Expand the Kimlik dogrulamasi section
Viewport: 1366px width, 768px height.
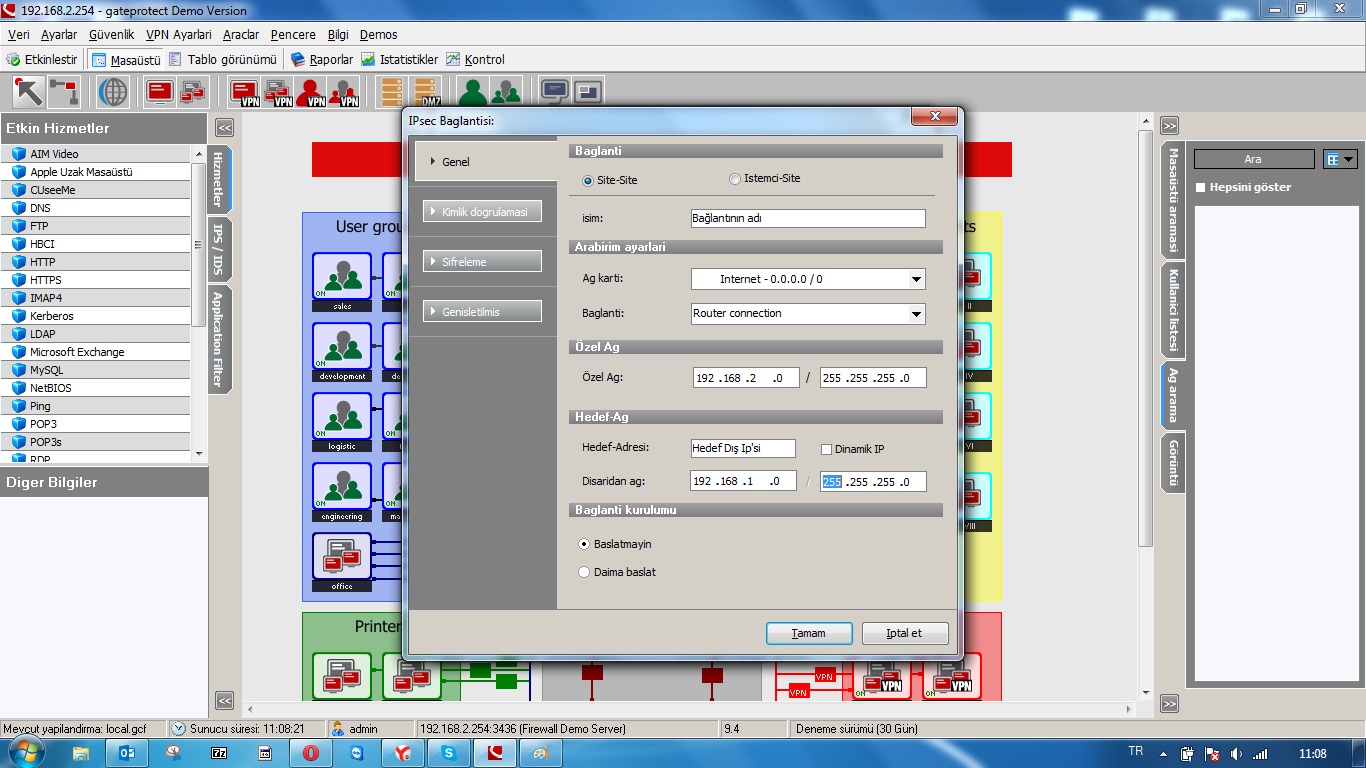pyautogui.click(x=483, y=212)
